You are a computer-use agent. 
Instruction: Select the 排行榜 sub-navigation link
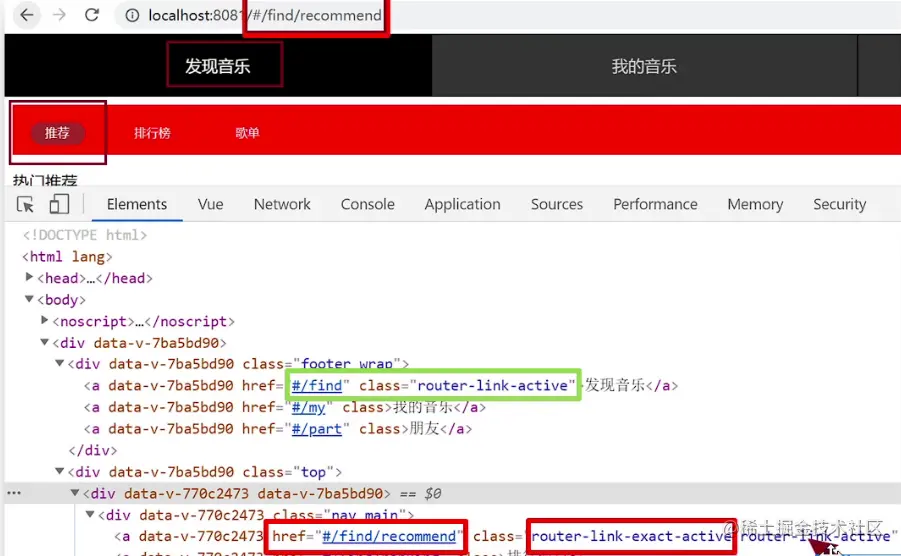pyautogui.click(x=152, y=133)
